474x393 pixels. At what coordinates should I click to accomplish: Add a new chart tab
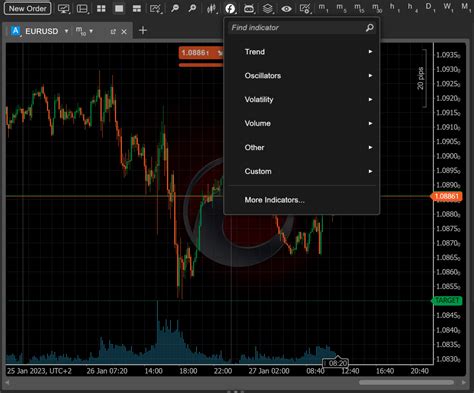pyautogui.click(x=143, y=31)
